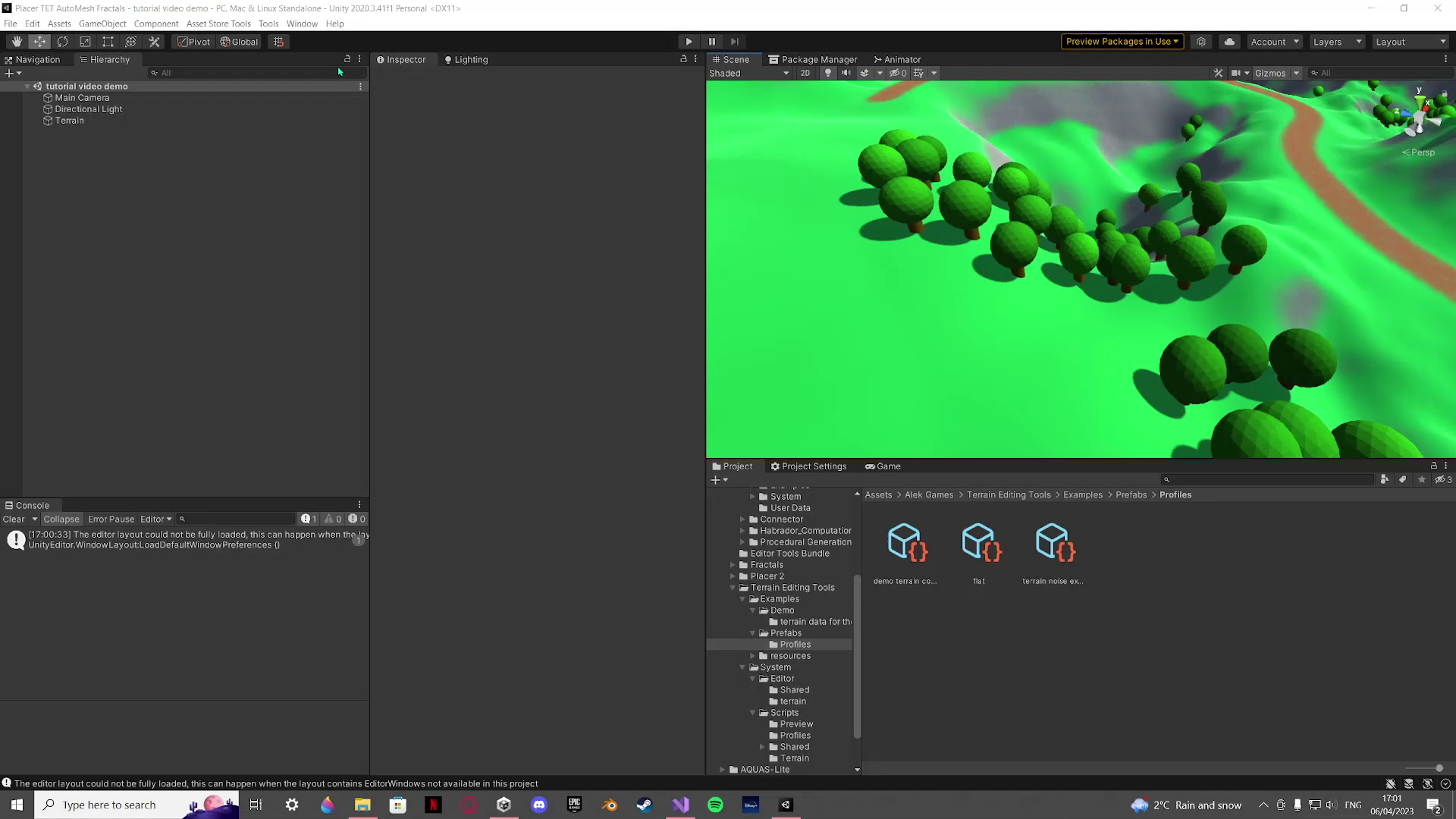
Task: Select the flat profile asset
Action: 979,553
